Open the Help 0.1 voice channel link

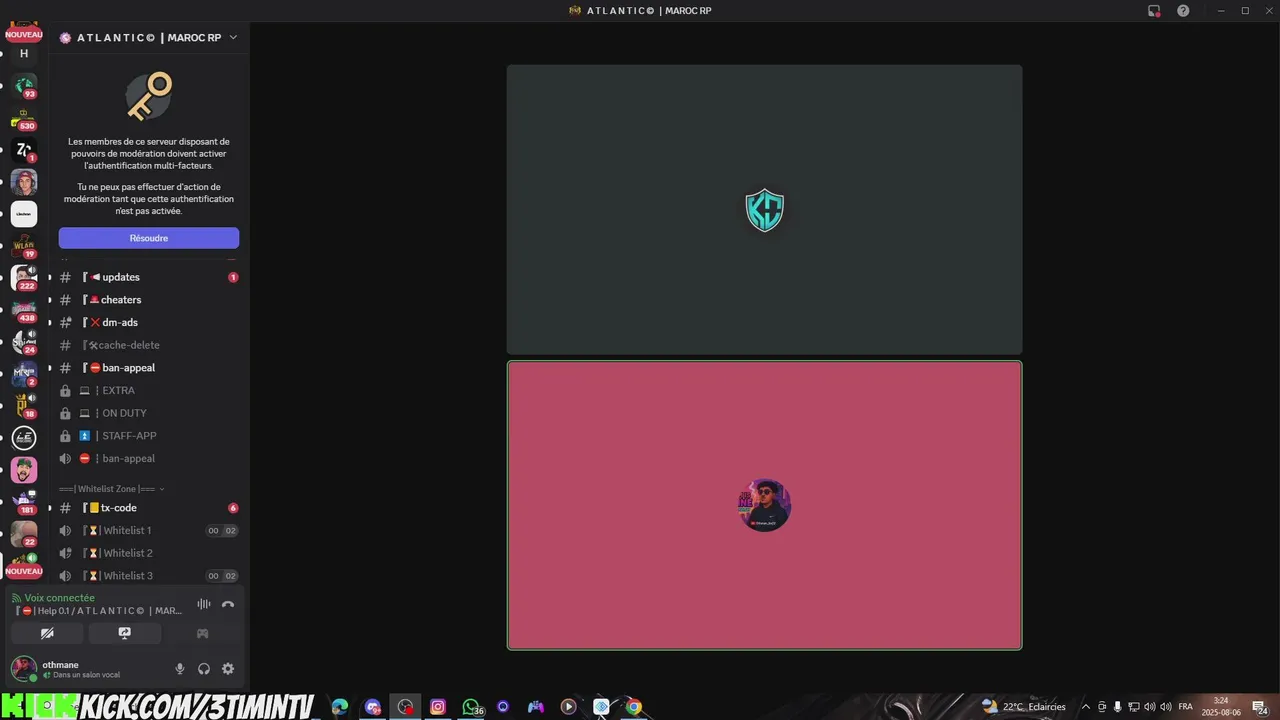tap(99, 611)
